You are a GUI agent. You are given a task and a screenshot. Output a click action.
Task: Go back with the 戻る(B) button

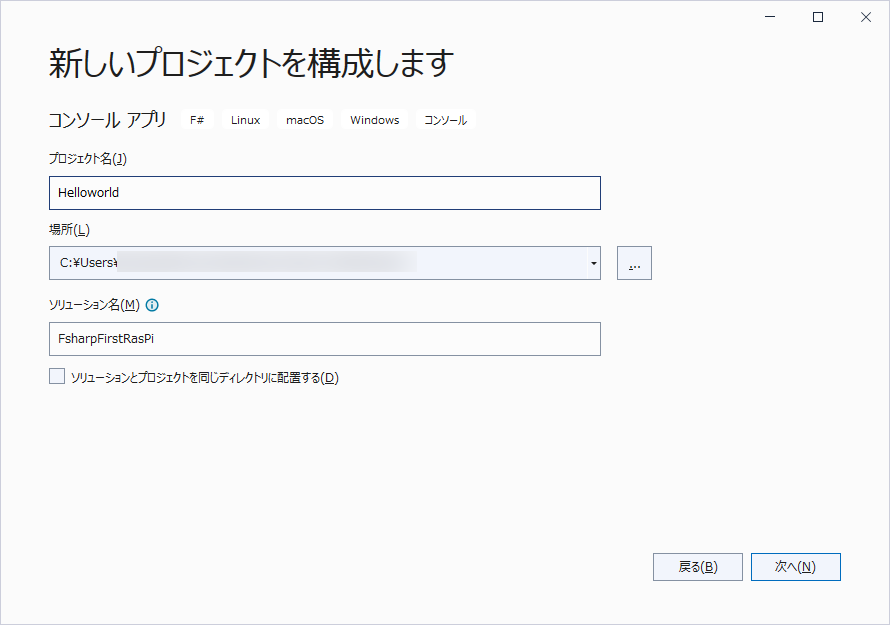697,567
